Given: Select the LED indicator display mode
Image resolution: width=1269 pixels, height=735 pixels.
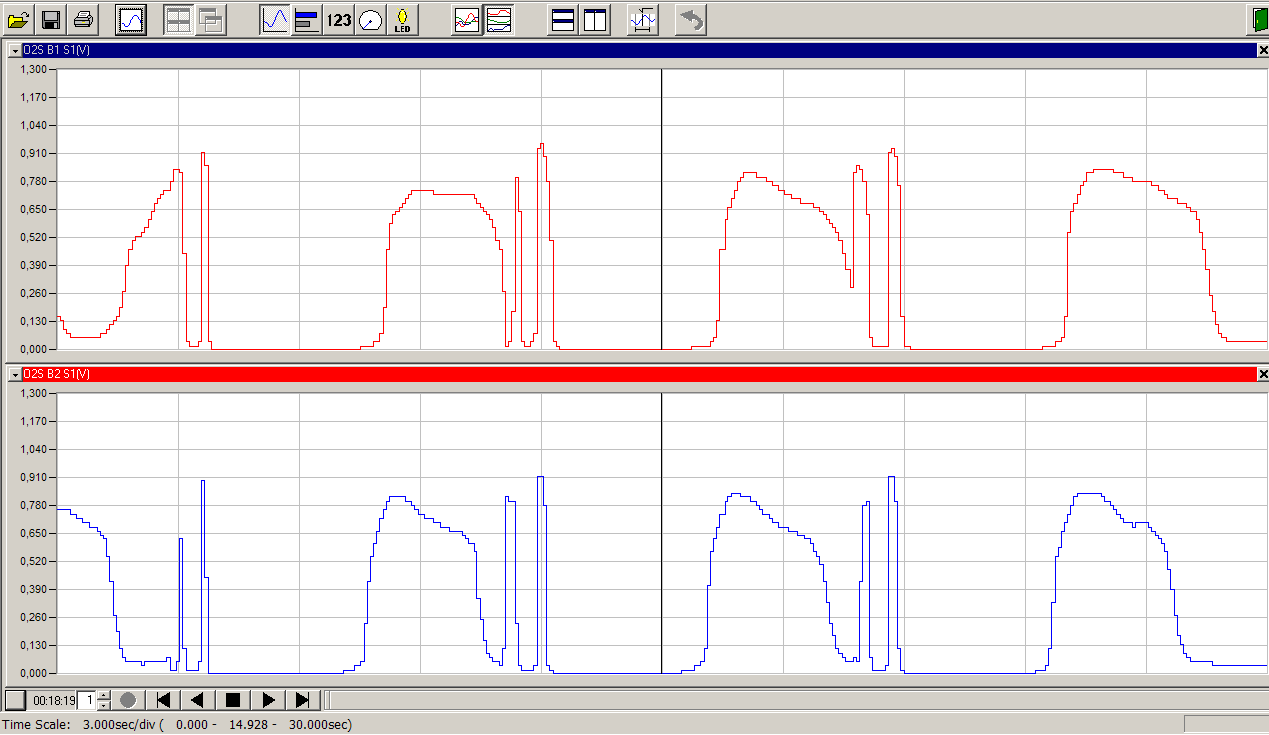Looking at the screenshot, I should coord(403,19).
